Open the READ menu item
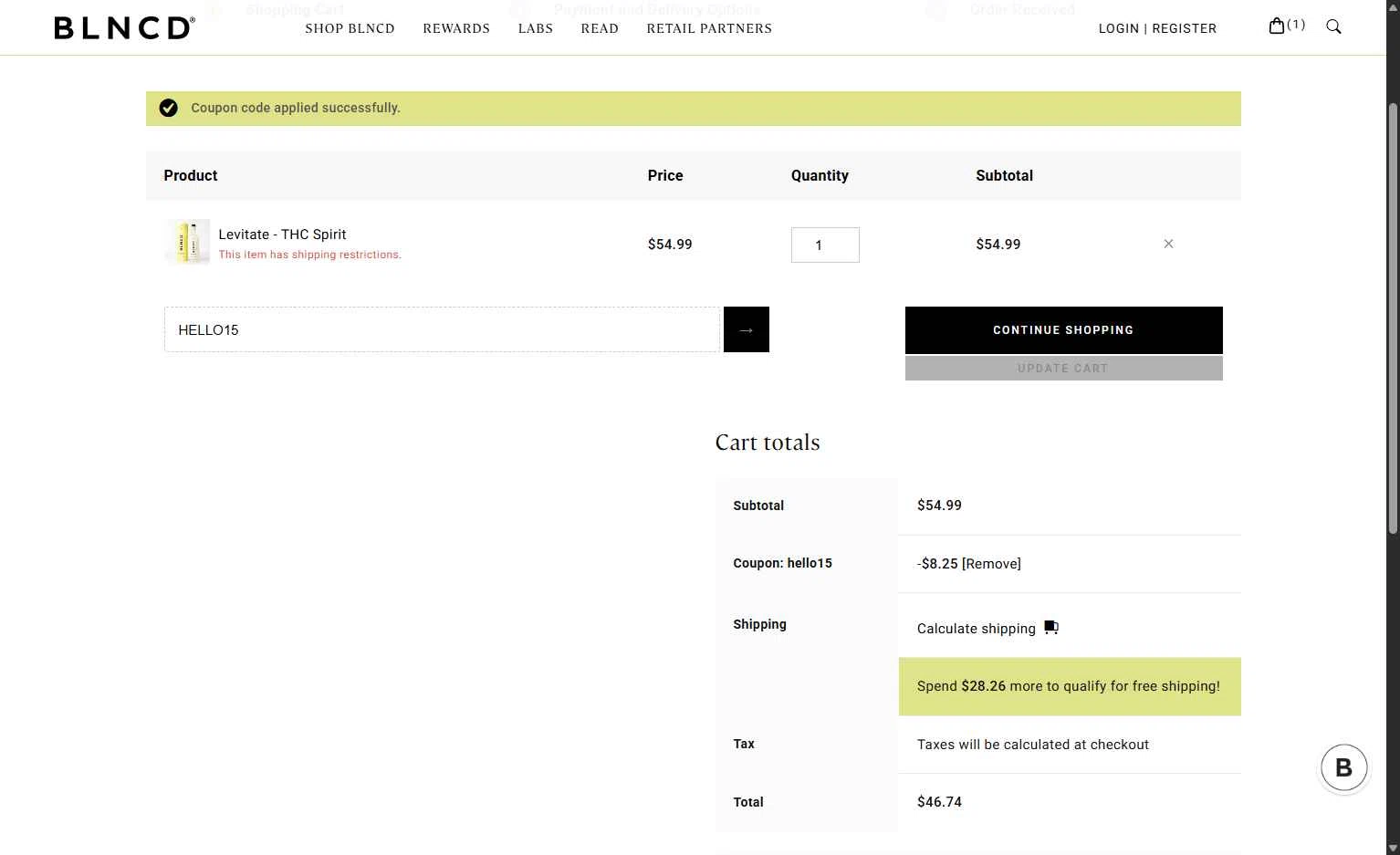This screenshot has height=855, width=1400. click(x=600, y=28)
